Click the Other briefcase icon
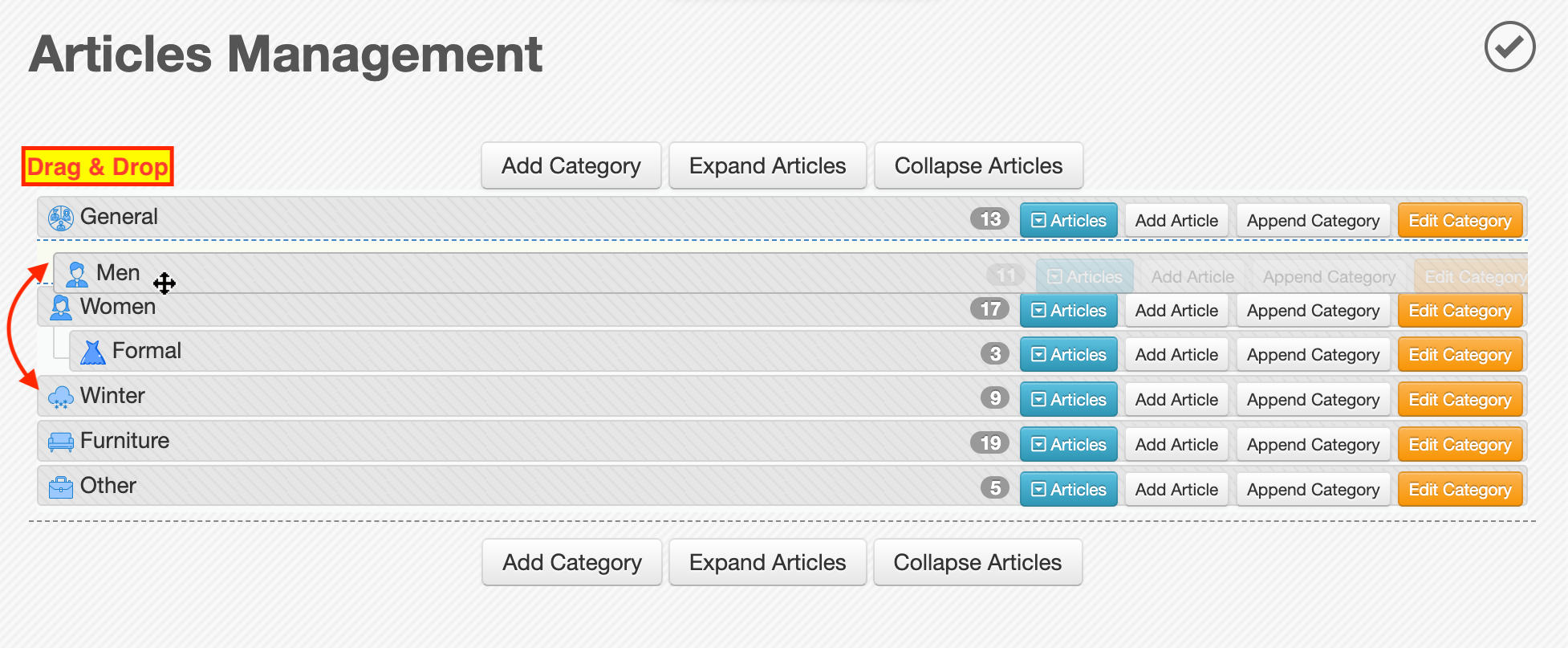The image size is (1568, 648). click(x=61, y=487)
